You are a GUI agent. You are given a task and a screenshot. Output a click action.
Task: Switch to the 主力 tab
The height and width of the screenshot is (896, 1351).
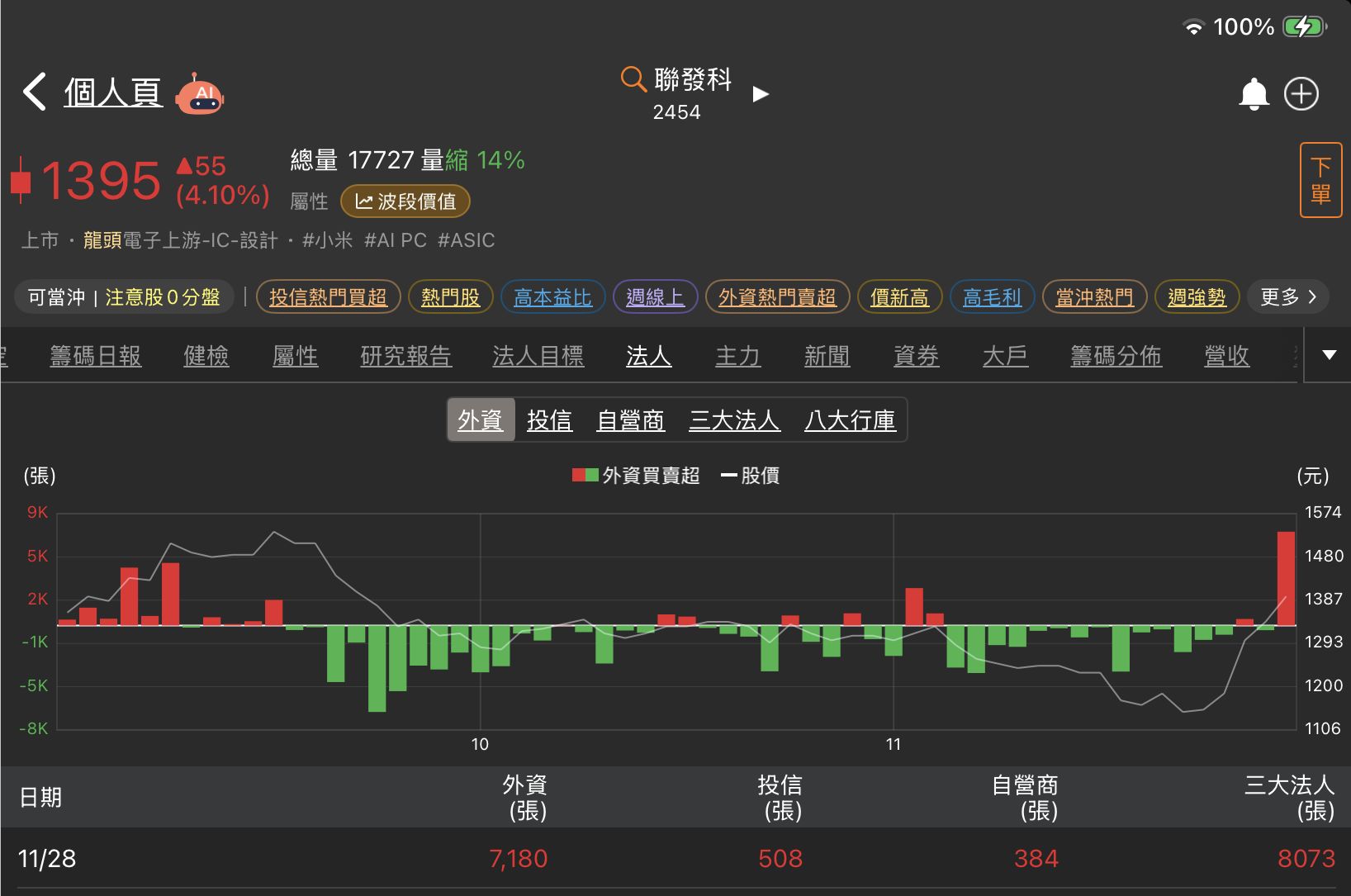[737, 356]
